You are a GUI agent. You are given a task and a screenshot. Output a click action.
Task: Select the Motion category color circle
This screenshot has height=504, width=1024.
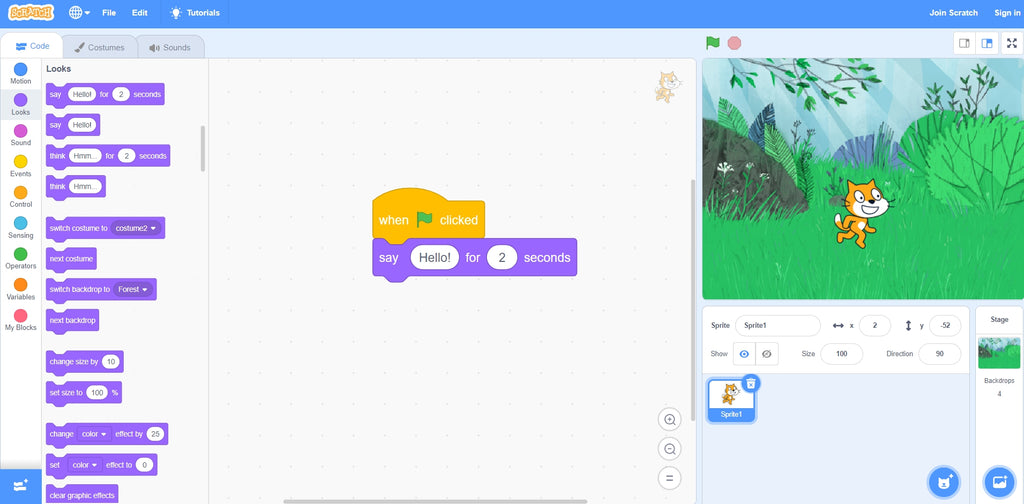(x=21, y=70)
